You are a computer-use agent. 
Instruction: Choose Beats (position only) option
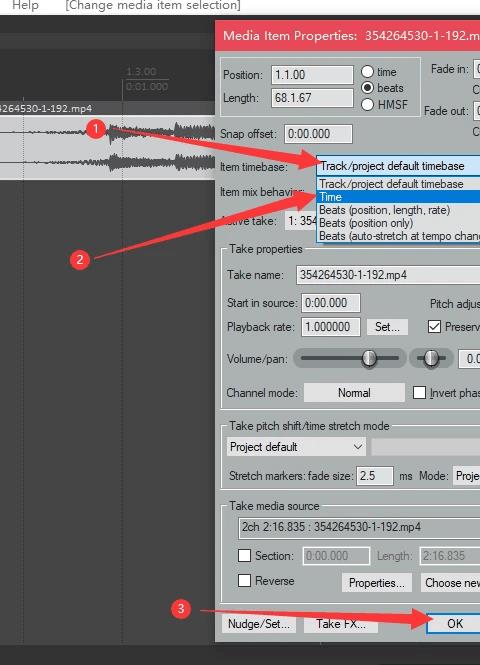tap(398, 223)
